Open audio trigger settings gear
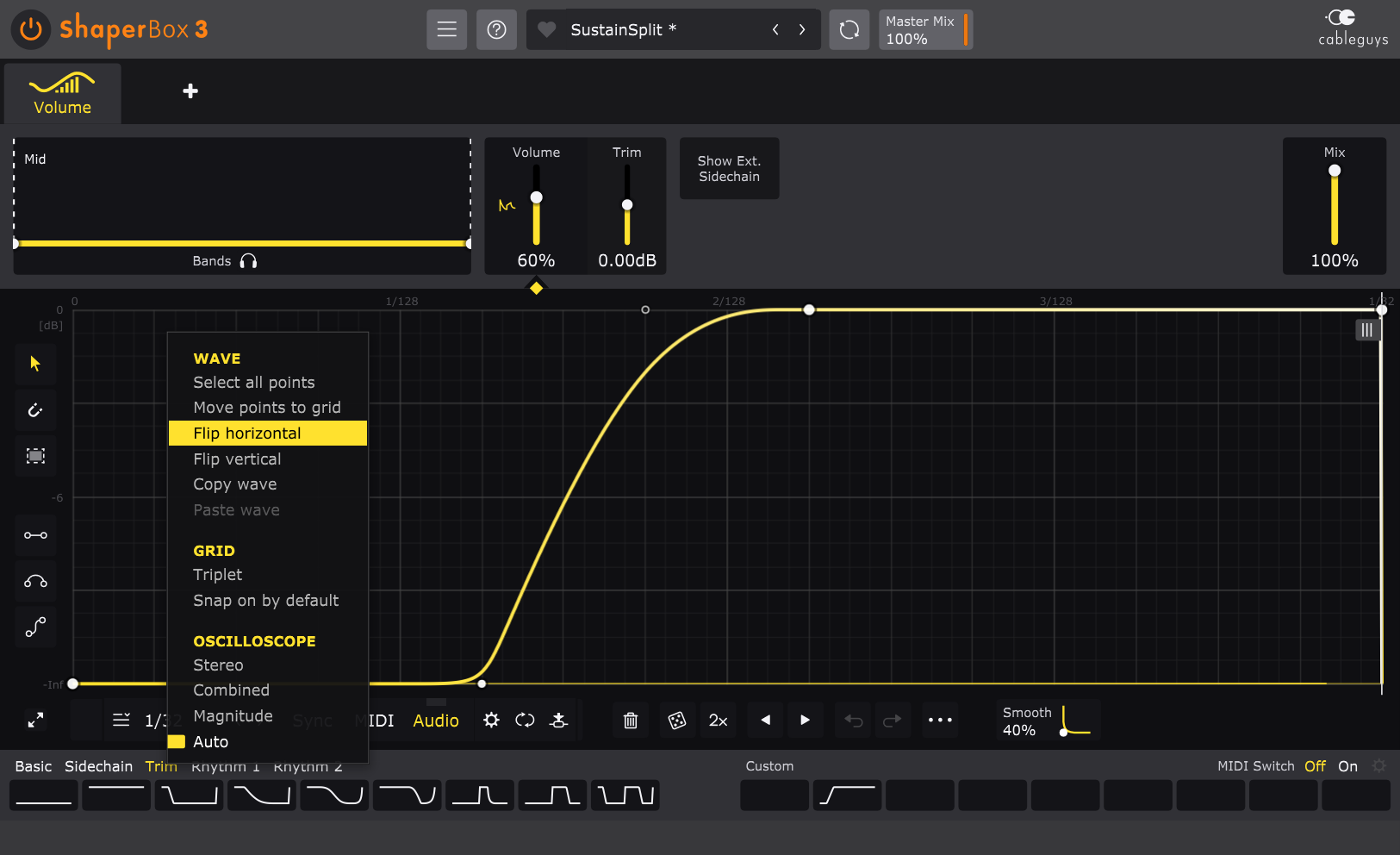Viewport: 1400px width, 855px height. pos(491,720)
